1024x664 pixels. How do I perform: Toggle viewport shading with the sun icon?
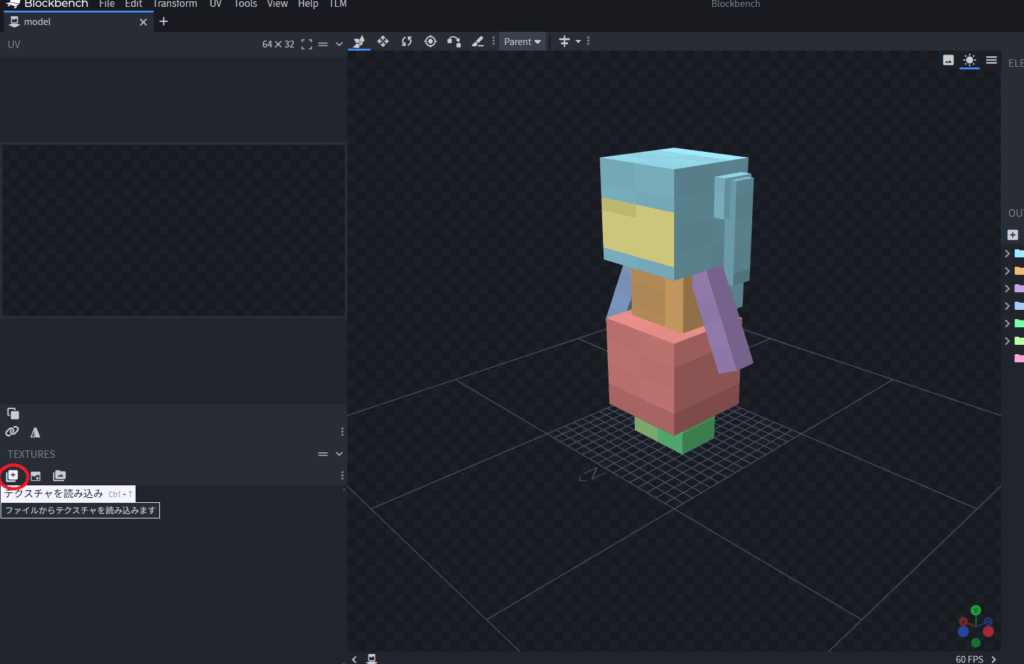pyautogui.click(x=969, y=60)
